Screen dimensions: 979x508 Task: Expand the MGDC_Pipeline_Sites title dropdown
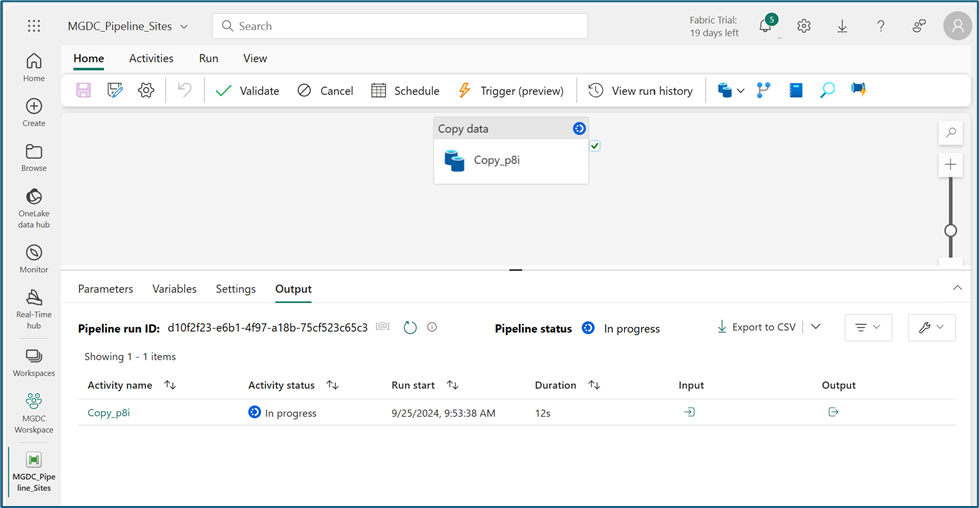[184, 26]
